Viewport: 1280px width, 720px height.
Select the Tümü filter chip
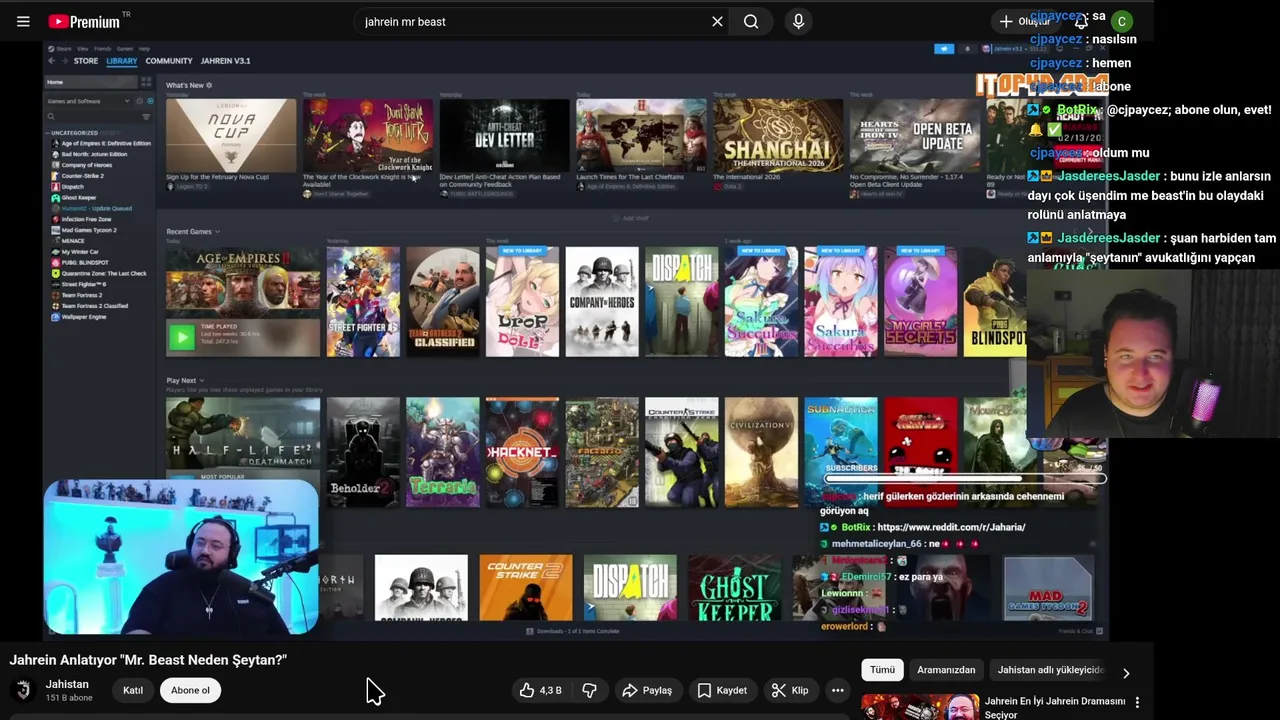click(x=882, y=670)
